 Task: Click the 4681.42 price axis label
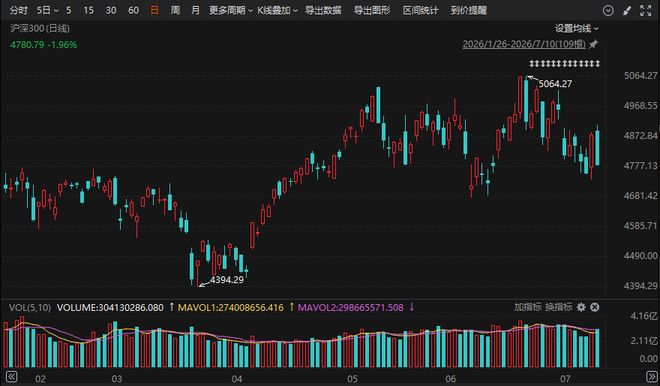640,196
